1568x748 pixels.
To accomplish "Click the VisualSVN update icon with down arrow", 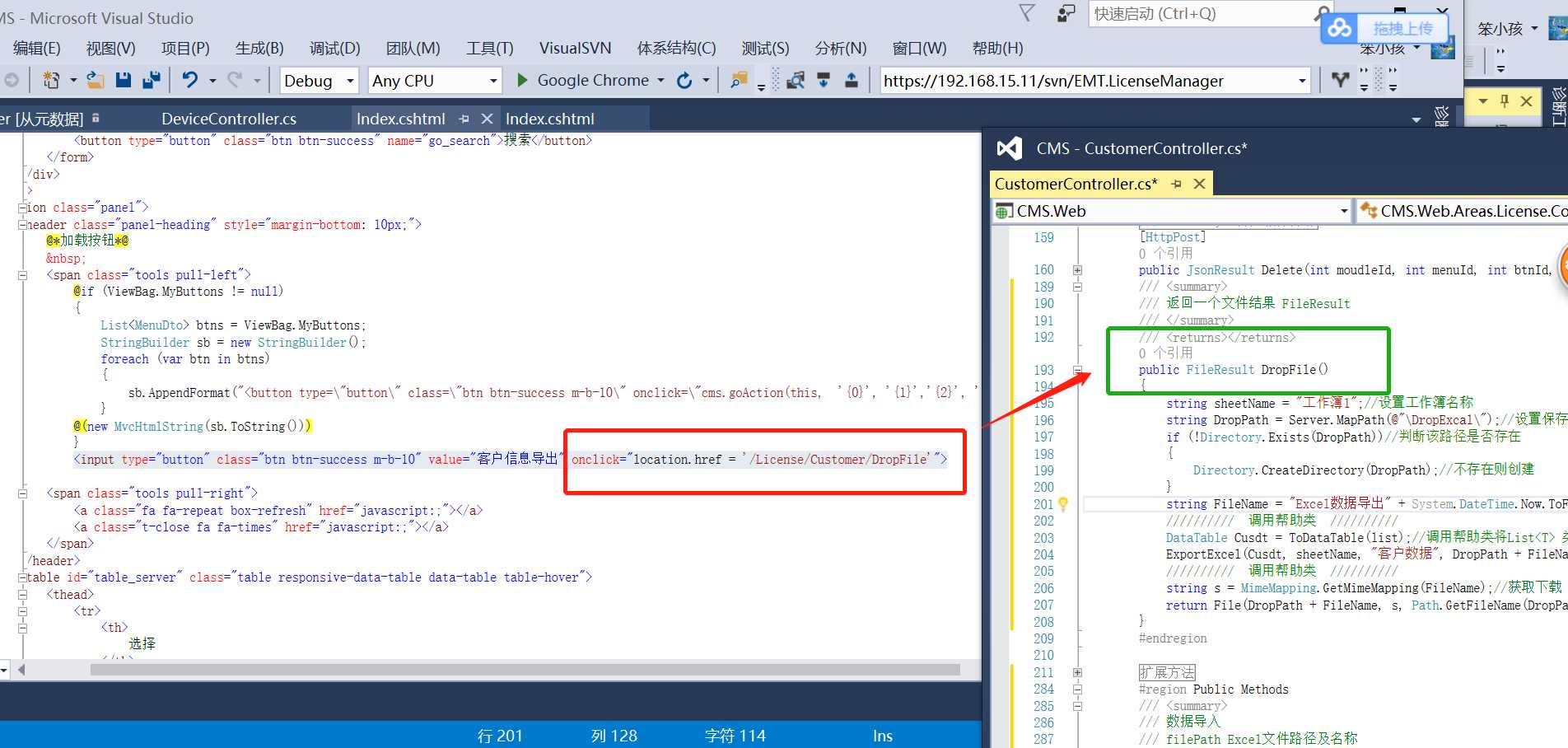I will tap(824, 80).
